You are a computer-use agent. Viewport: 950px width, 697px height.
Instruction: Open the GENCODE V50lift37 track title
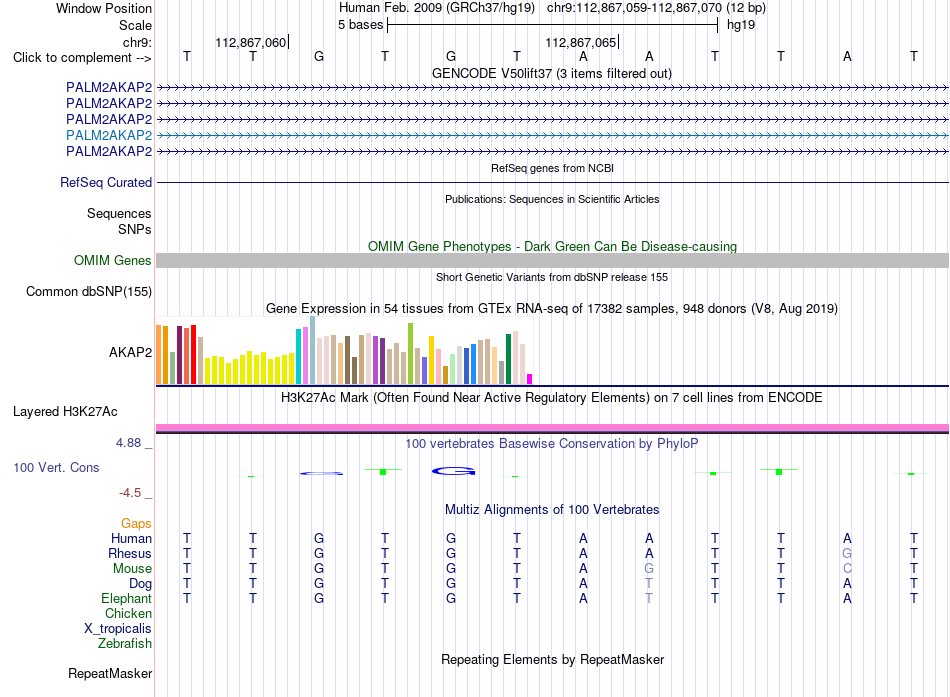[551, 73]
